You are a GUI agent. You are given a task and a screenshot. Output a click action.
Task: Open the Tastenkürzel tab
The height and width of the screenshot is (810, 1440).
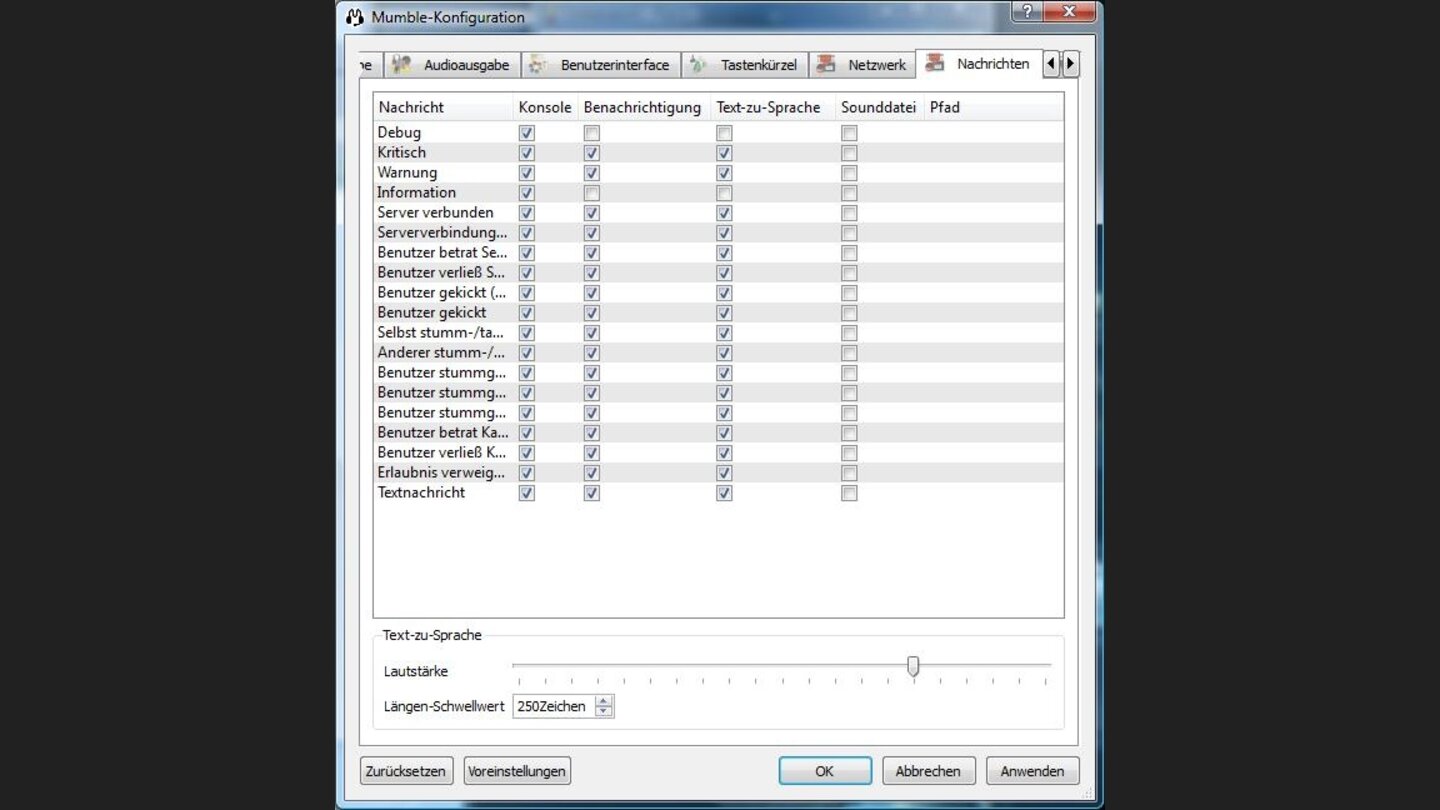click(745, 65)
